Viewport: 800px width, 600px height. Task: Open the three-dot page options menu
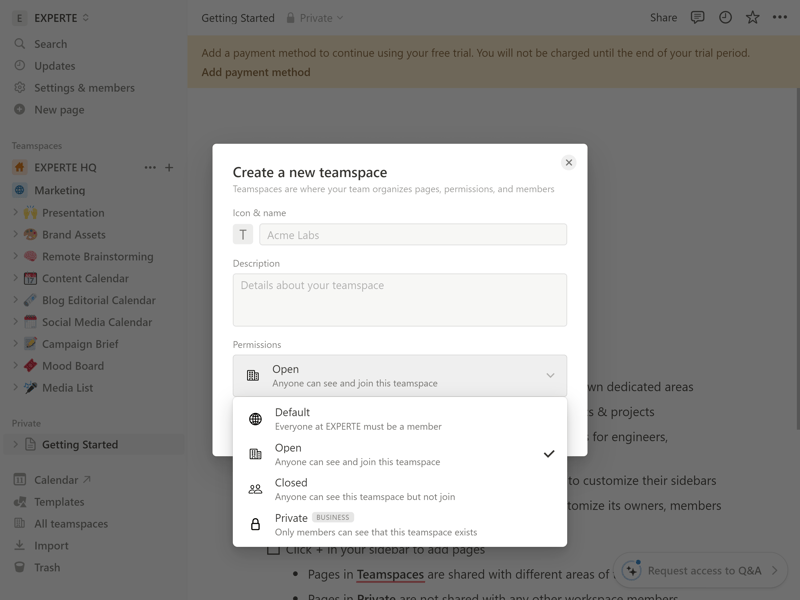point(780,17)
